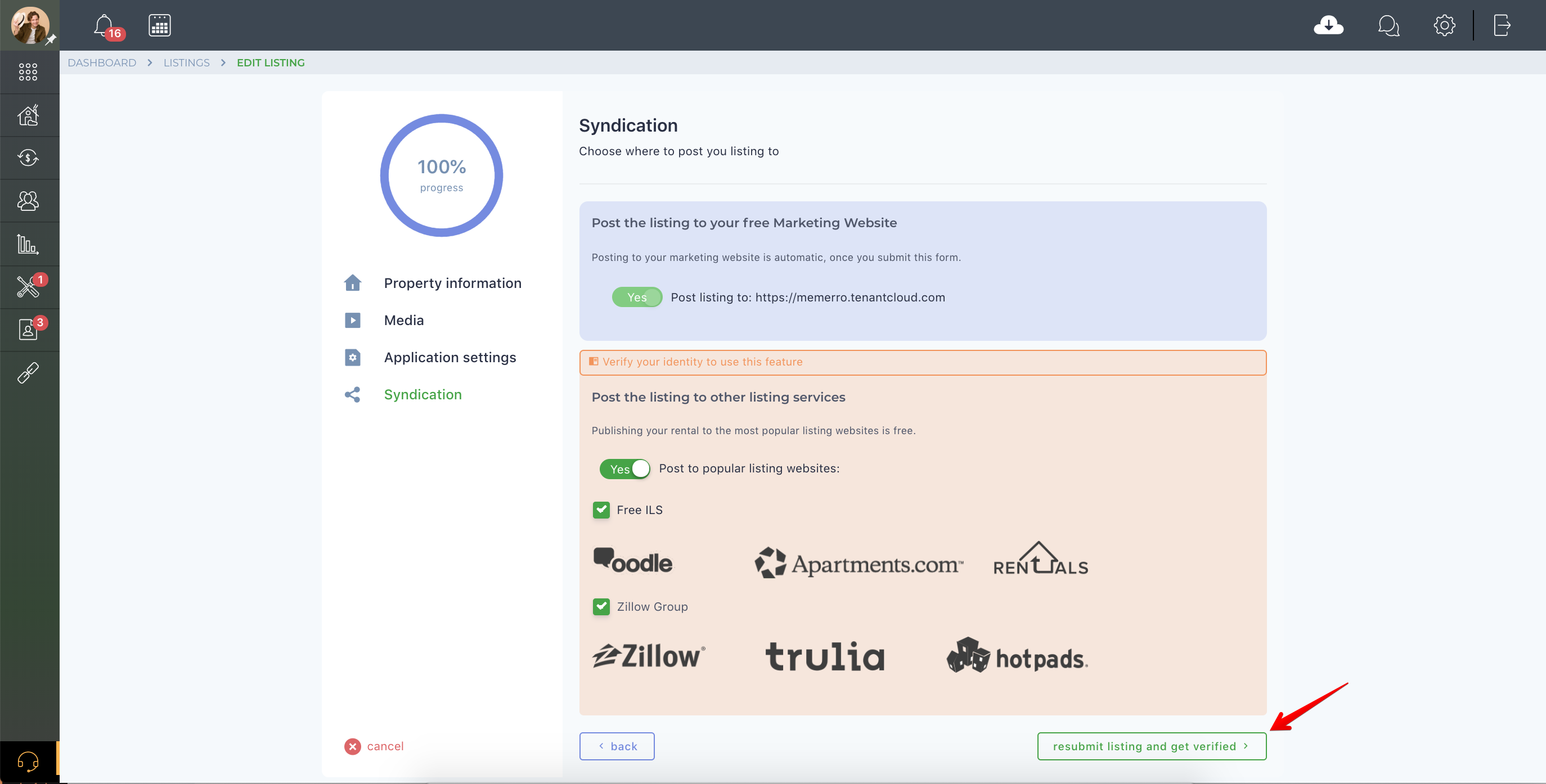Screen dimensions: 1546x784
Task: Click the memerro.tenantcloud.com URL text
Action: pyautogui.click(x=850, y=297)
